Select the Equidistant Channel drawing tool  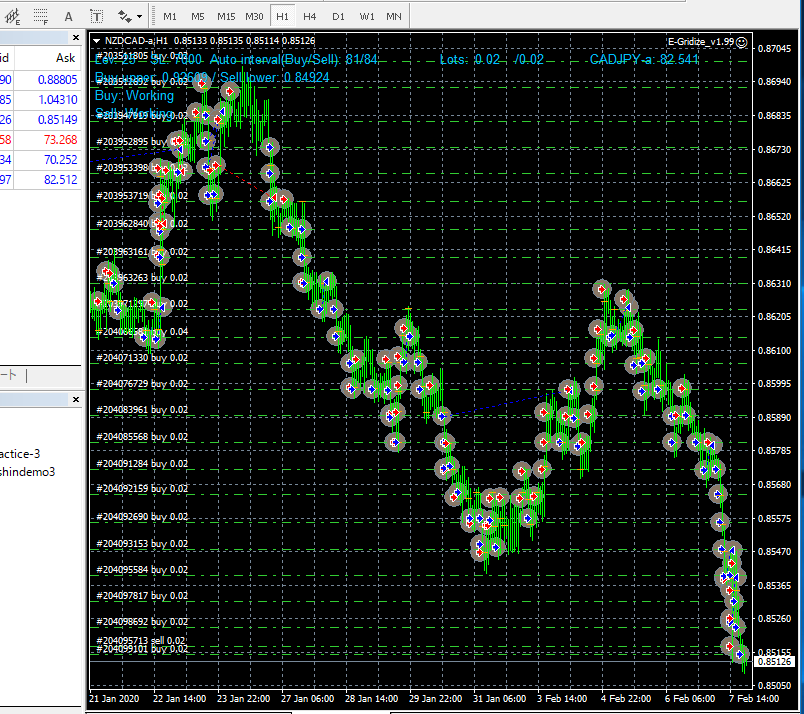pyautogui.click(x=12, y=16)
